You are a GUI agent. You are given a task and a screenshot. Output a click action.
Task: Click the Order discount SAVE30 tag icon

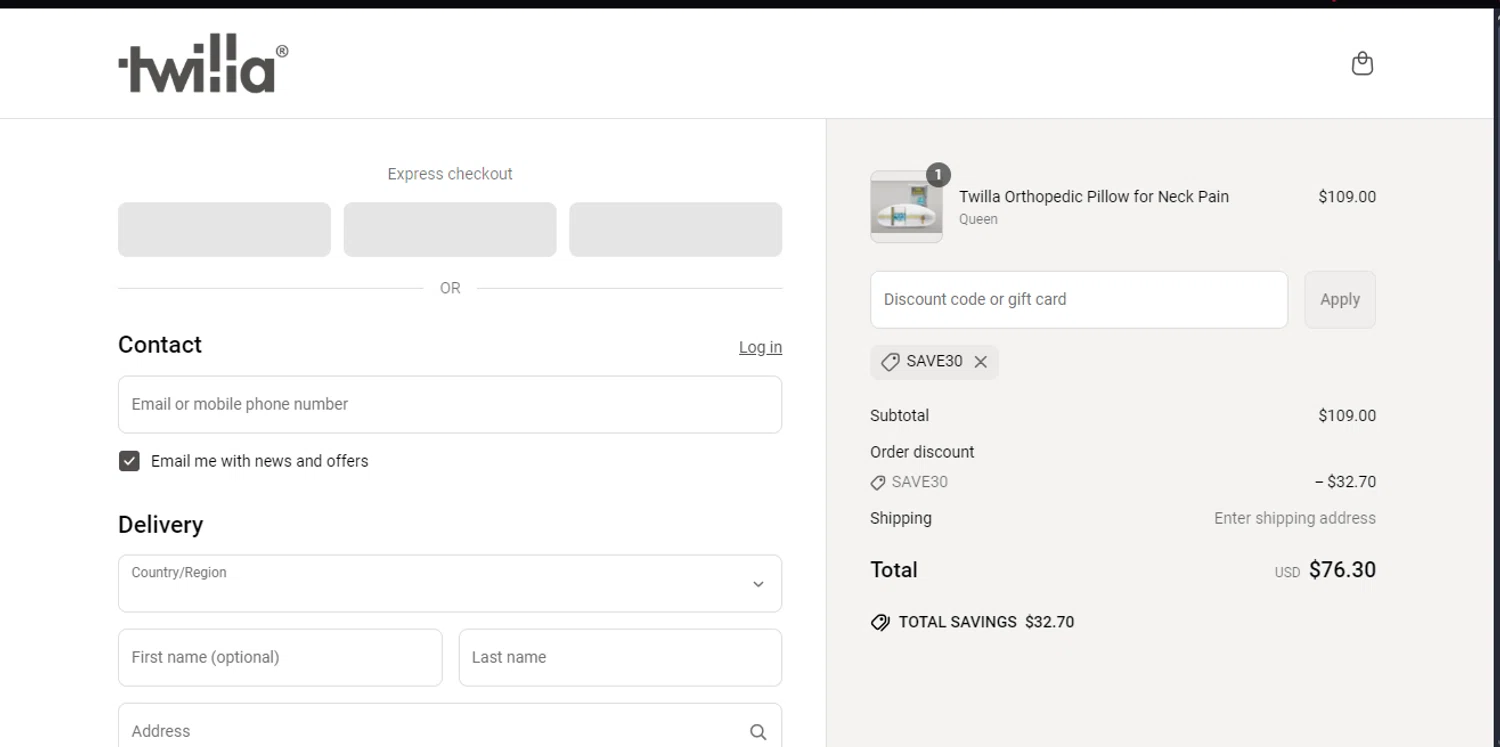point(878,482)
